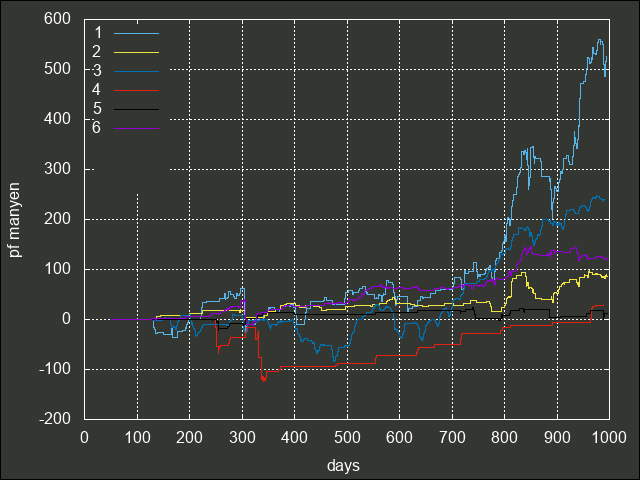The height and width of the screenshot is (480, 640).
Task: Click legend label "5"
Action: pyautogui.click(x=97, y=109)
